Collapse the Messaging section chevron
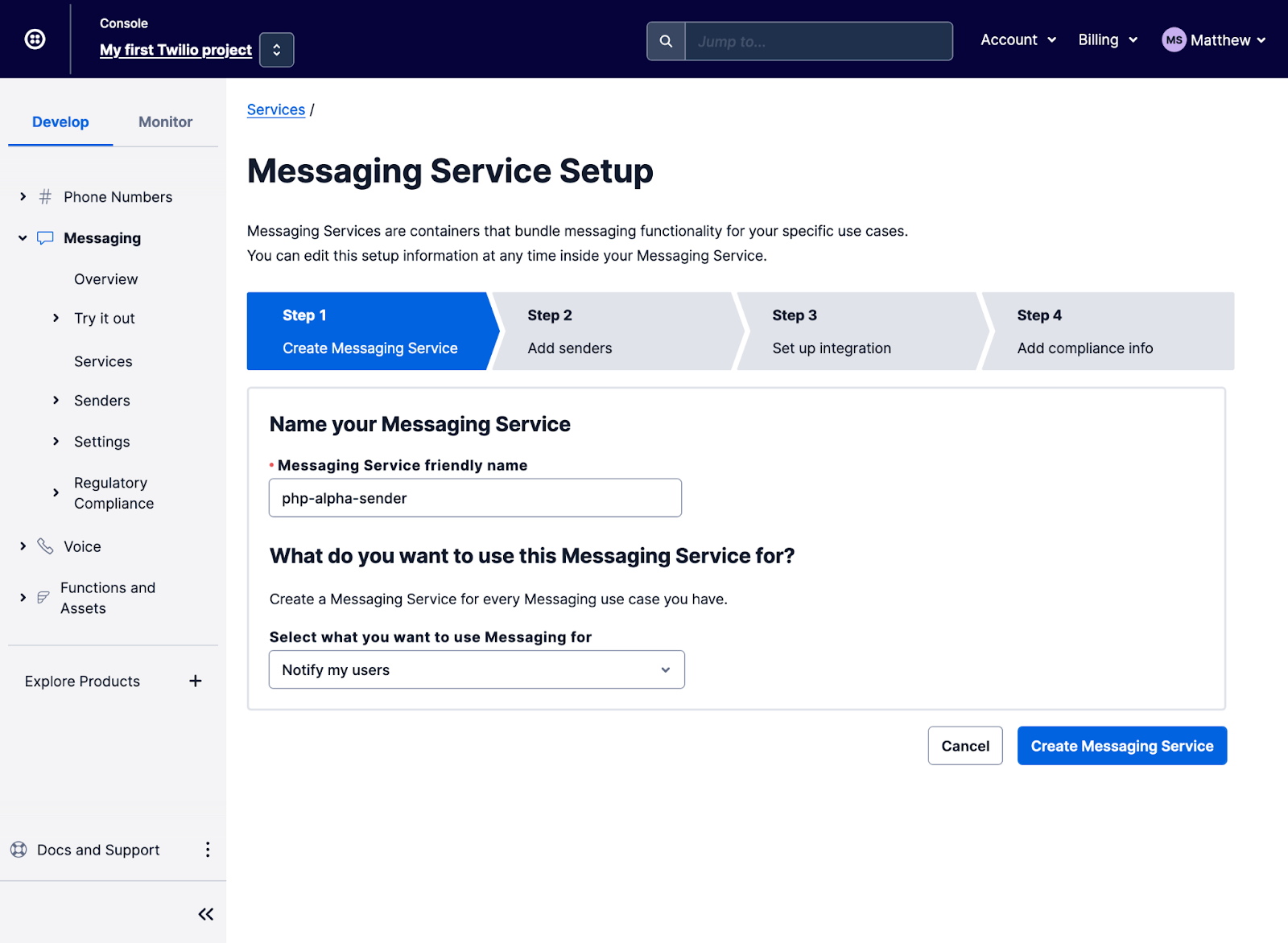 click(x=23, y=238)
